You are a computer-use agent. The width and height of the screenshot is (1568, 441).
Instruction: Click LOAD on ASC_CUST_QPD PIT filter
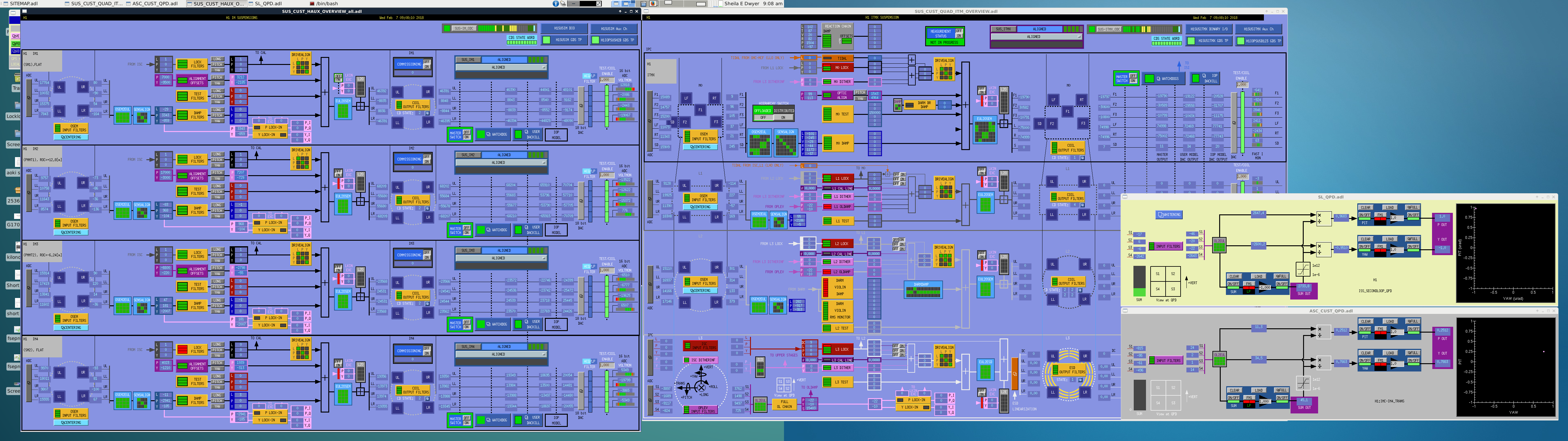[x=1390, y=322]
